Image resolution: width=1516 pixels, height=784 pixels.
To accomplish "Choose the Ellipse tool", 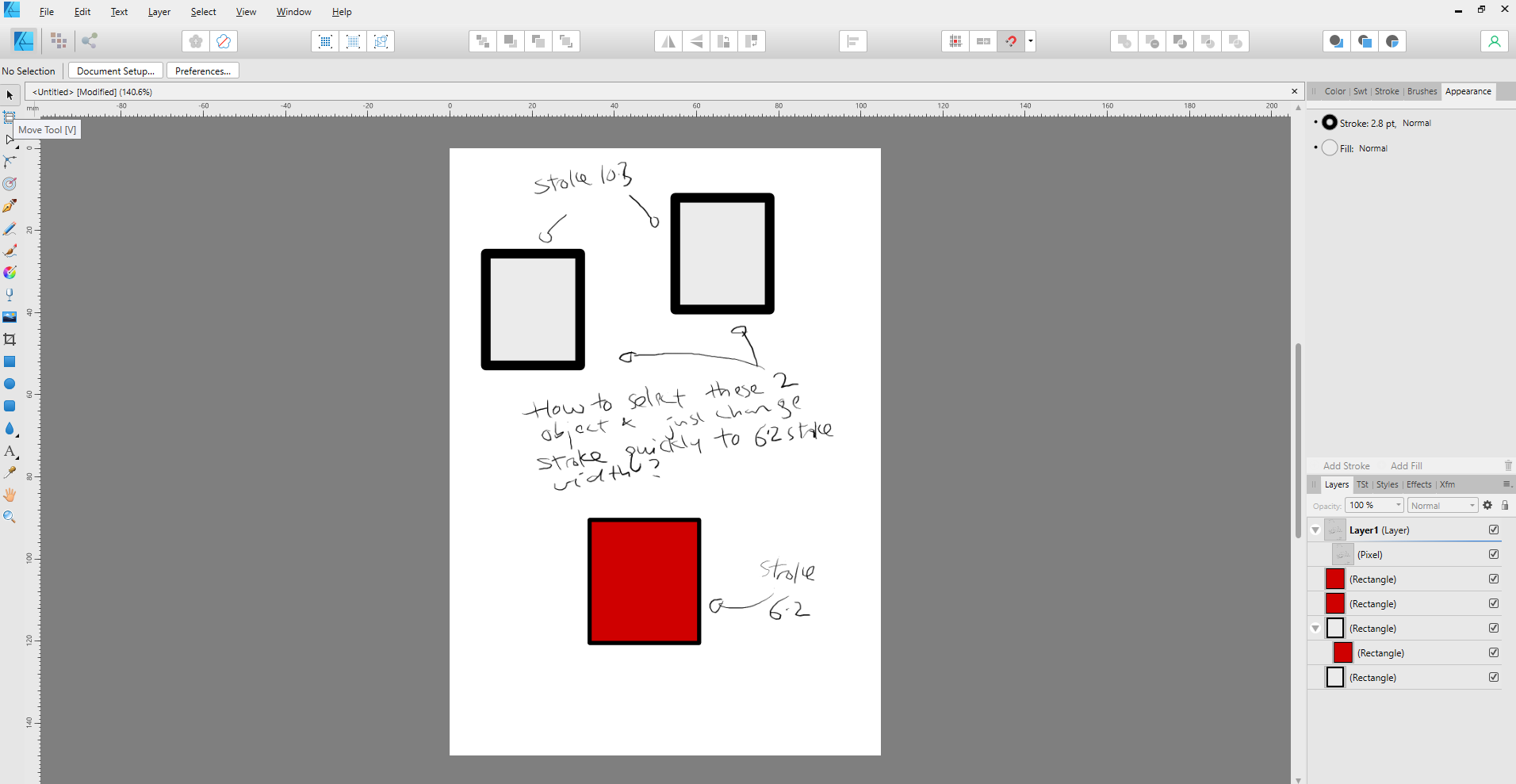I will tap(10, 384).
